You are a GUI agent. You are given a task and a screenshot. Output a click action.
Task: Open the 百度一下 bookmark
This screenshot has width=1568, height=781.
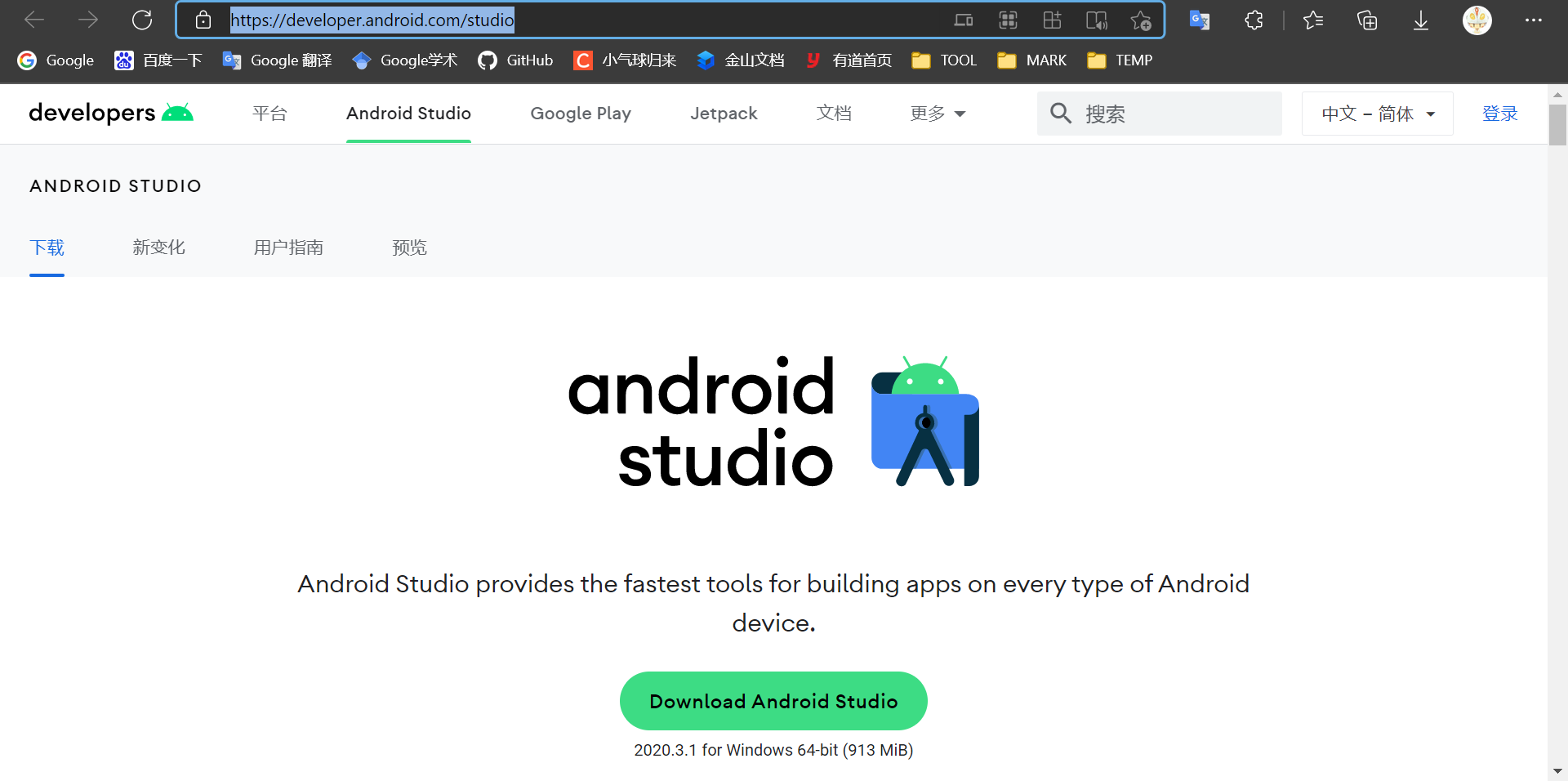pos(158,60)
